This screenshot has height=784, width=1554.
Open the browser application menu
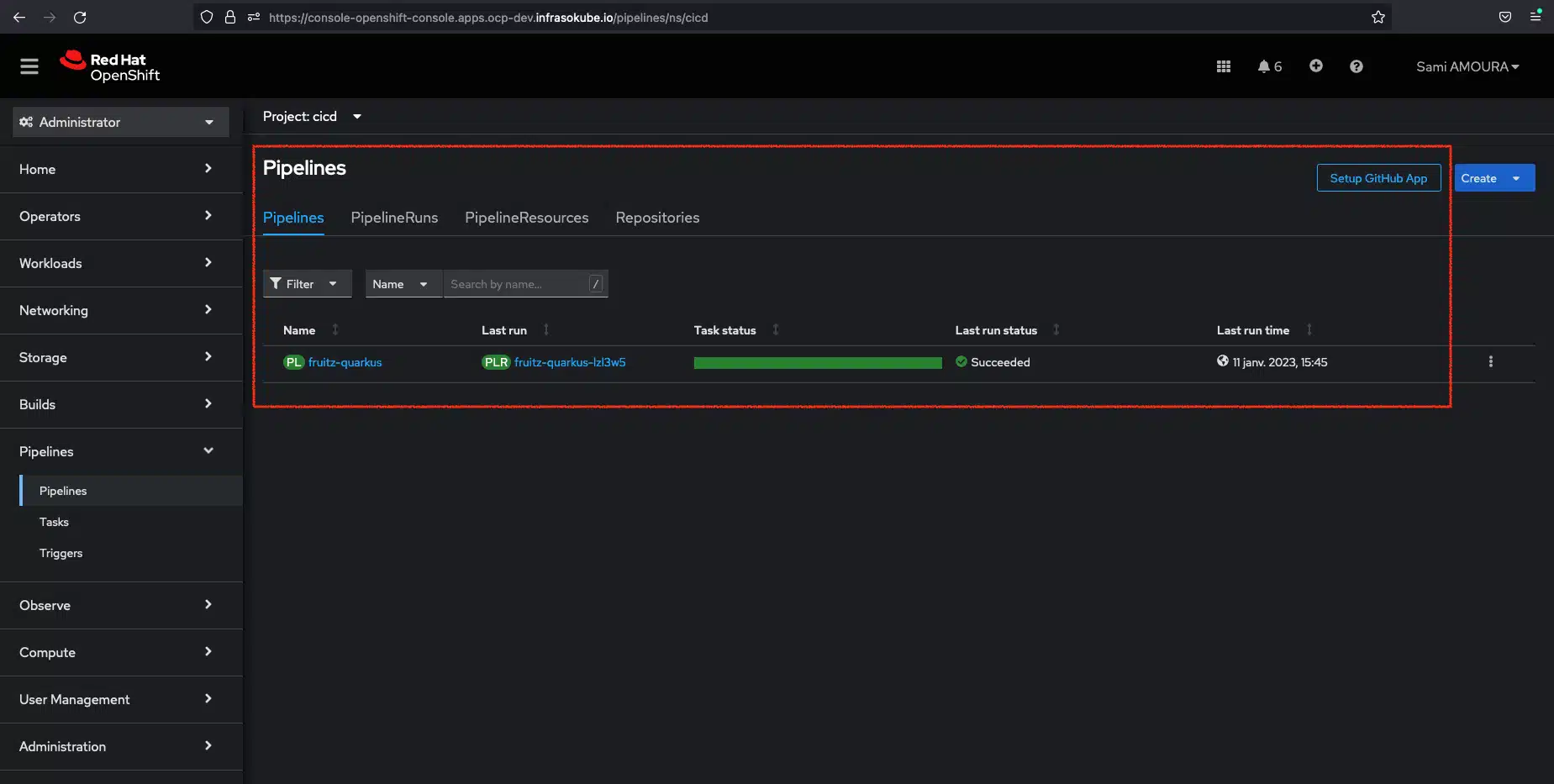1536,16
